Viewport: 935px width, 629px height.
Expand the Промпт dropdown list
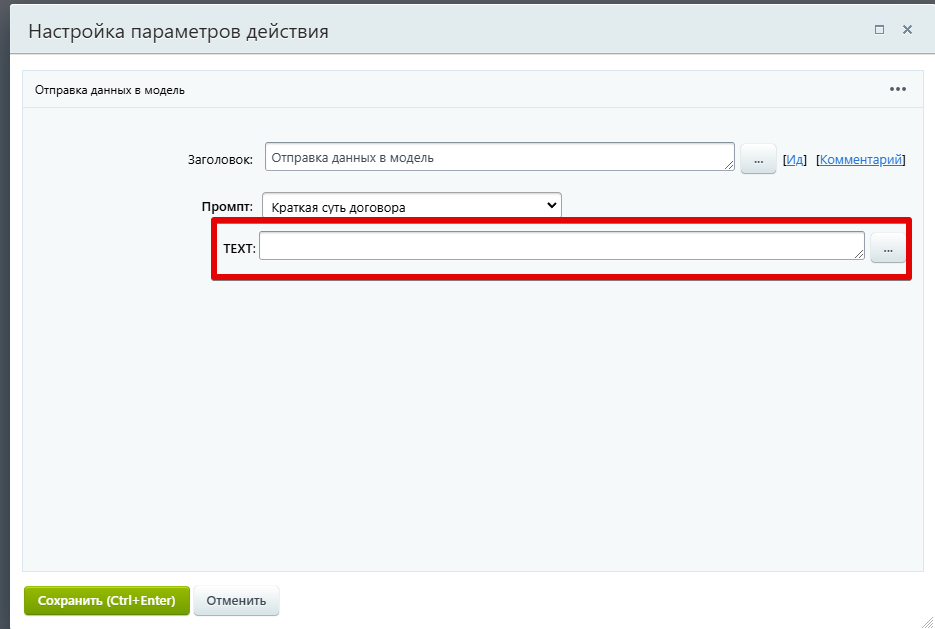click(412, 207)
